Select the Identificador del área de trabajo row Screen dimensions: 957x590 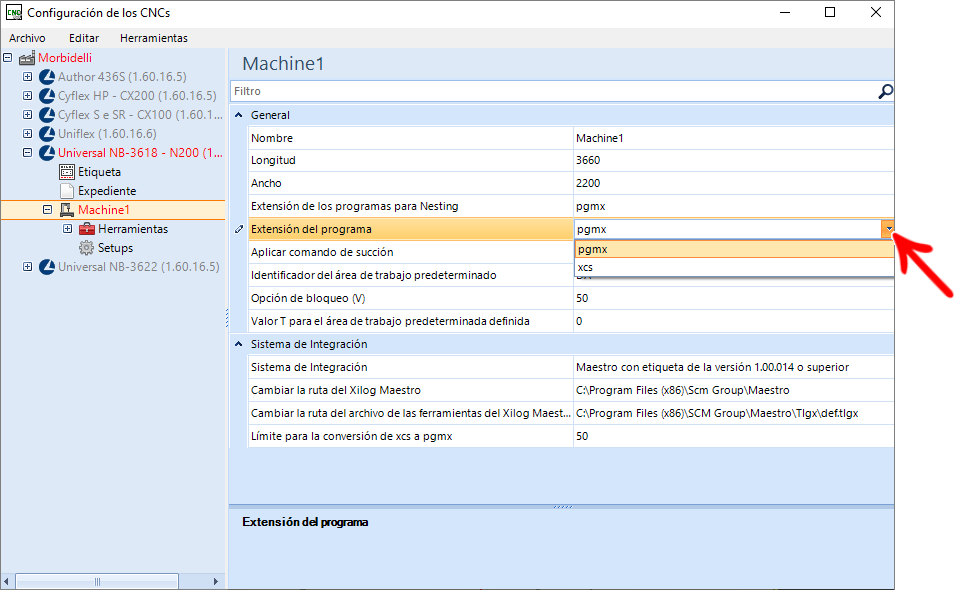coord(411,275)
